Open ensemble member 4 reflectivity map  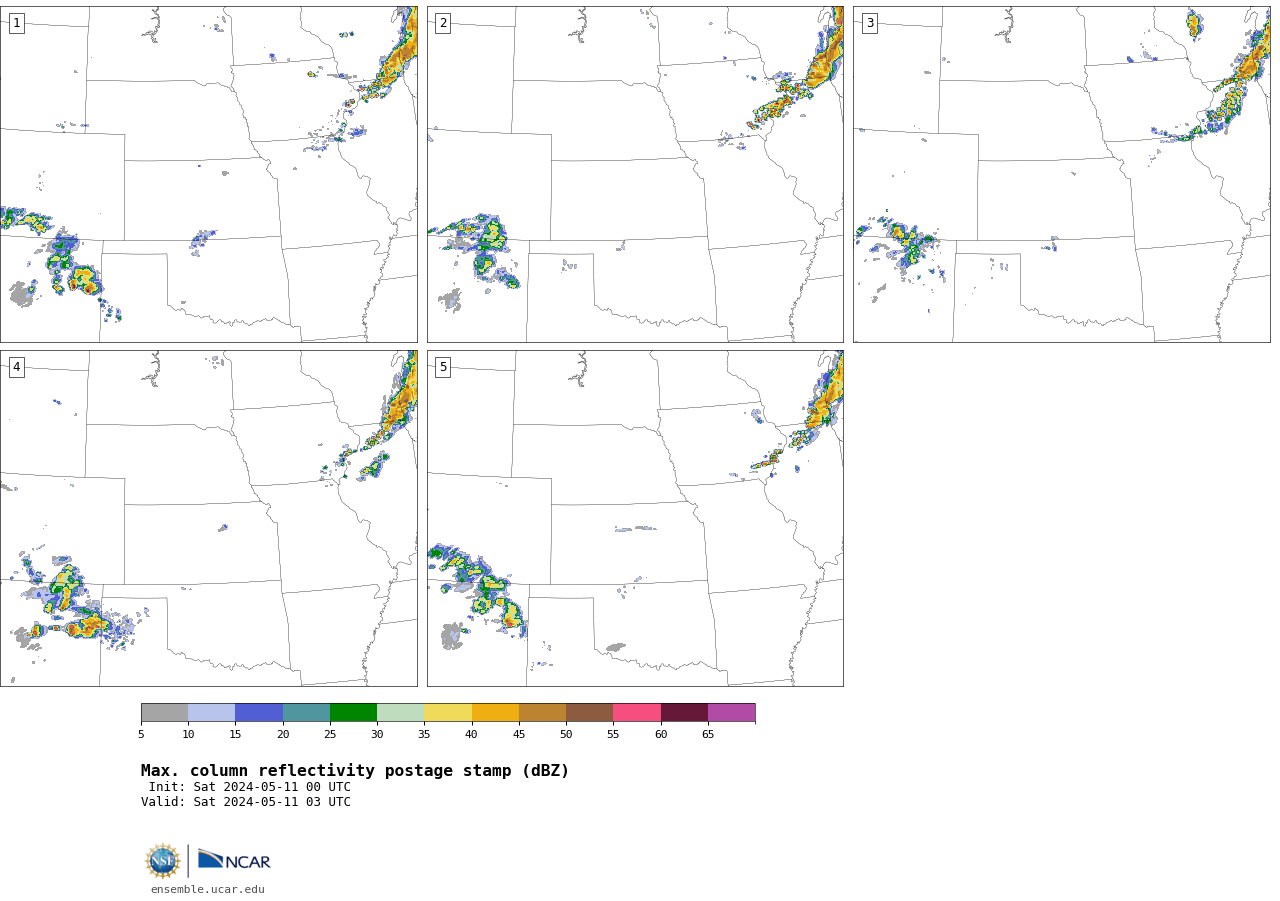pyautogui.click(x=208, y=518)
